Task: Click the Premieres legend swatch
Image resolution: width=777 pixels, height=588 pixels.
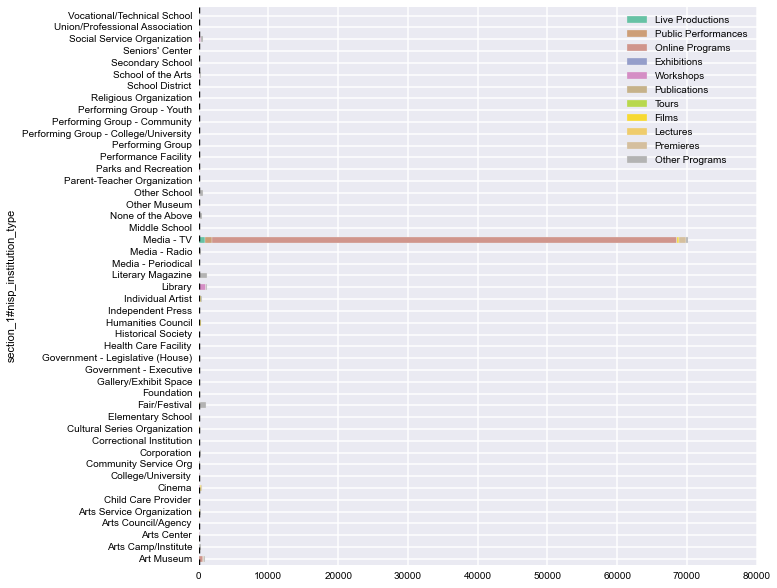Action: coord(637,146)
